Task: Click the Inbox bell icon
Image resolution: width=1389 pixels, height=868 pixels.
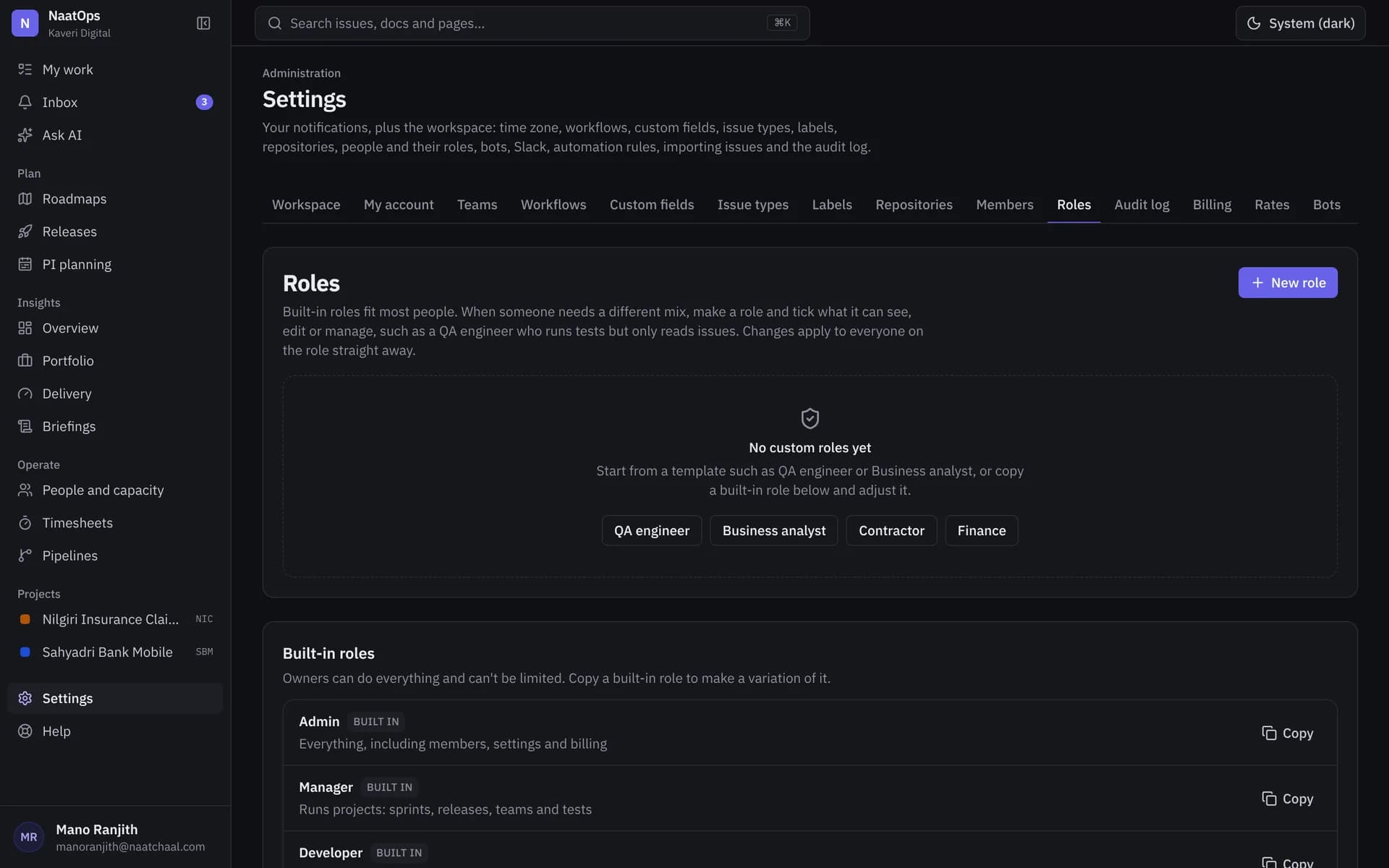Action: tap(25, 102)
